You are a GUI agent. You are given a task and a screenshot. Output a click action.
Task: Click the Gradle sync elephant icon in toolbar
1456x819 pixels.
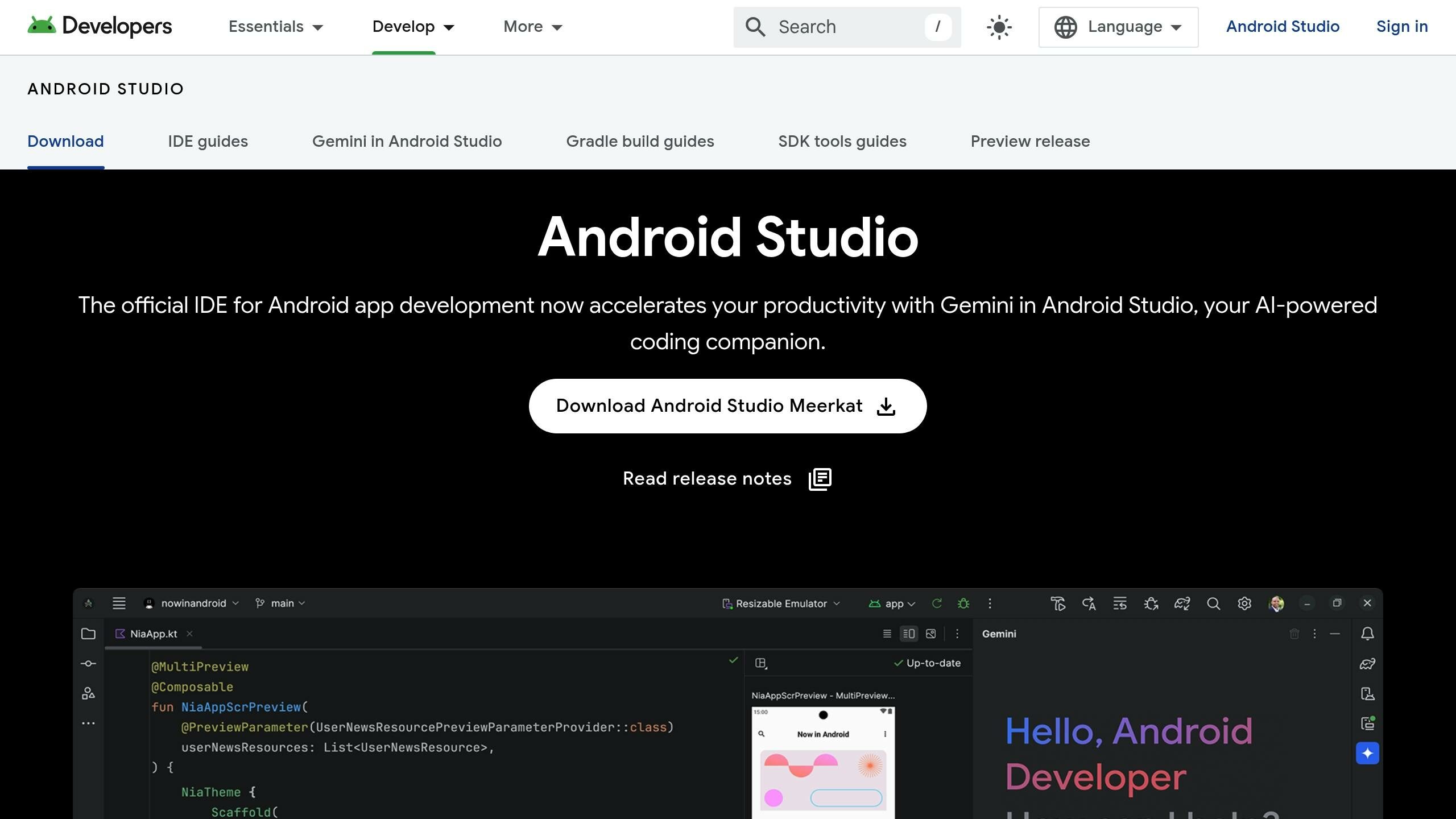[x=1182, y=603]
